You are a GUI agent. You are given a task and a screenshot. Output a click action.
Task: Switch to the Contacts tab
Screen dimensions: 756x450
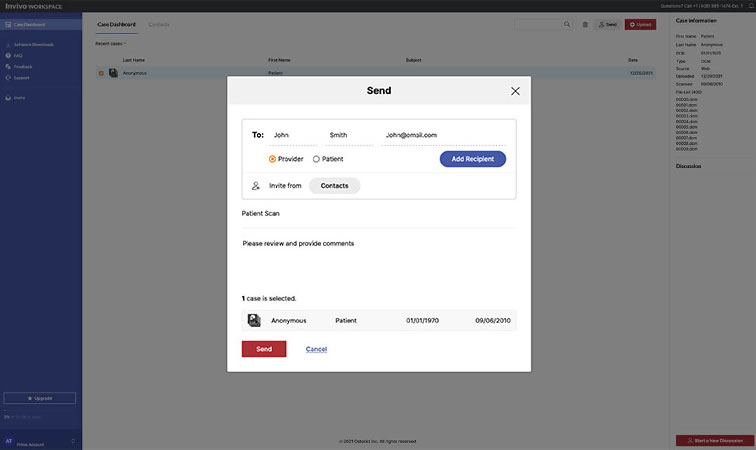[x=159, y=23]
